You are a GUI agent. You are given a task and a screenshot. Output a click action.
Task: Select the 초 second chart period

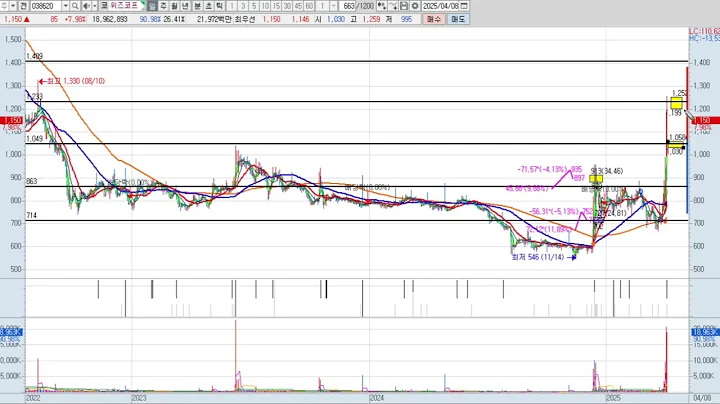coord(208,6)
